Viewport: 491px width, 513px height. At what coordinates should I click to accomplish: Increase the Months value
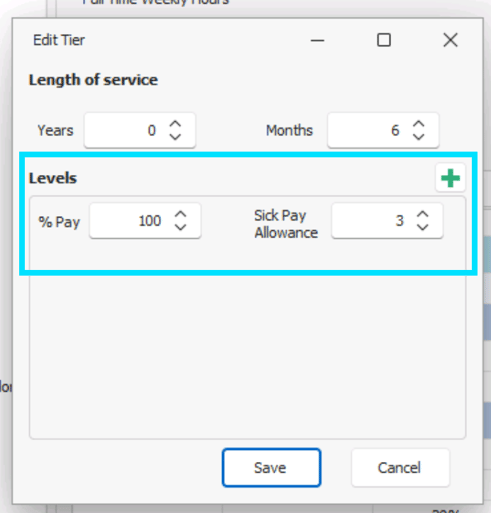[419, 124]
